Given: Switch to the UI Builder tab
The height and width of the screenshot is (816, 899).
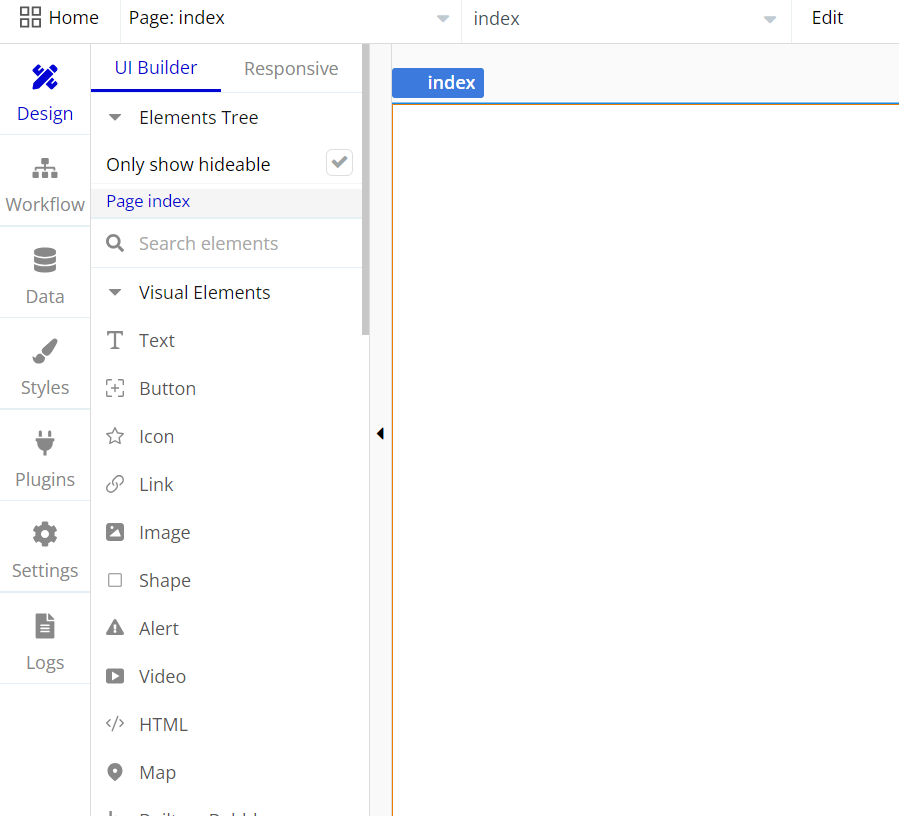Looking at the screenshot, I should pos(156,68).
